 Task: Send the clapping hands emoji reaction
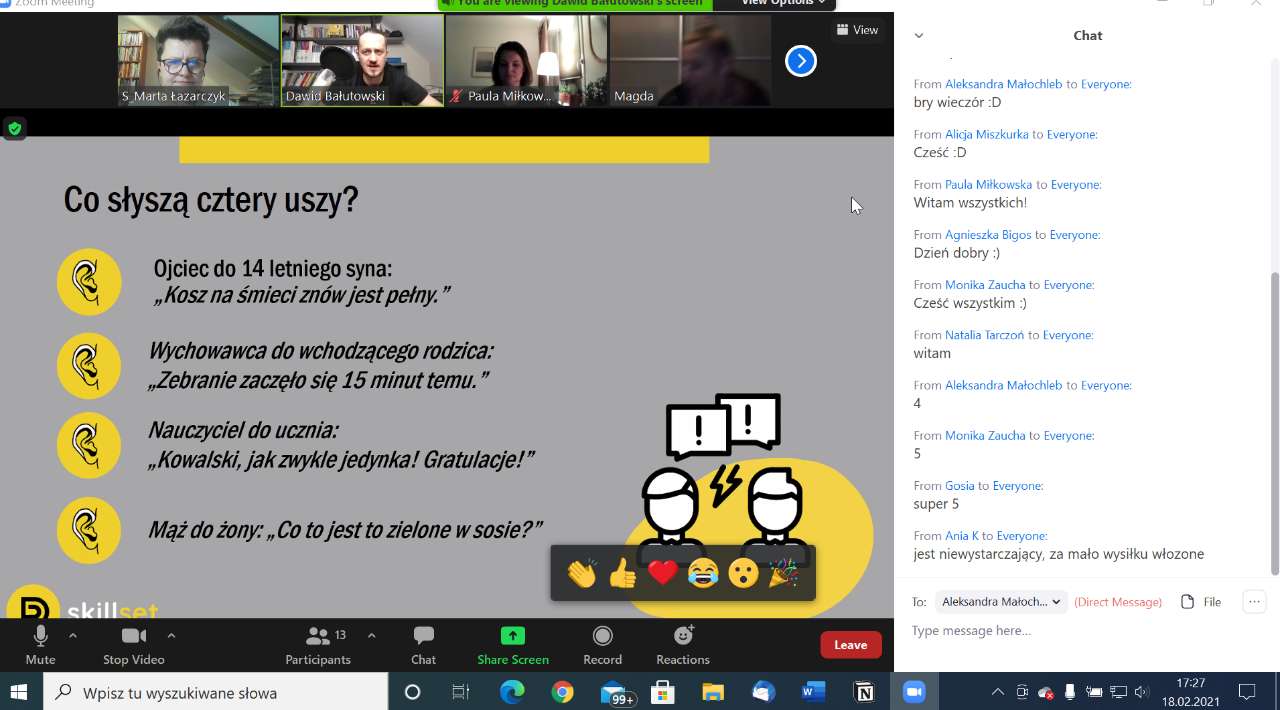(x=581, y=574)
